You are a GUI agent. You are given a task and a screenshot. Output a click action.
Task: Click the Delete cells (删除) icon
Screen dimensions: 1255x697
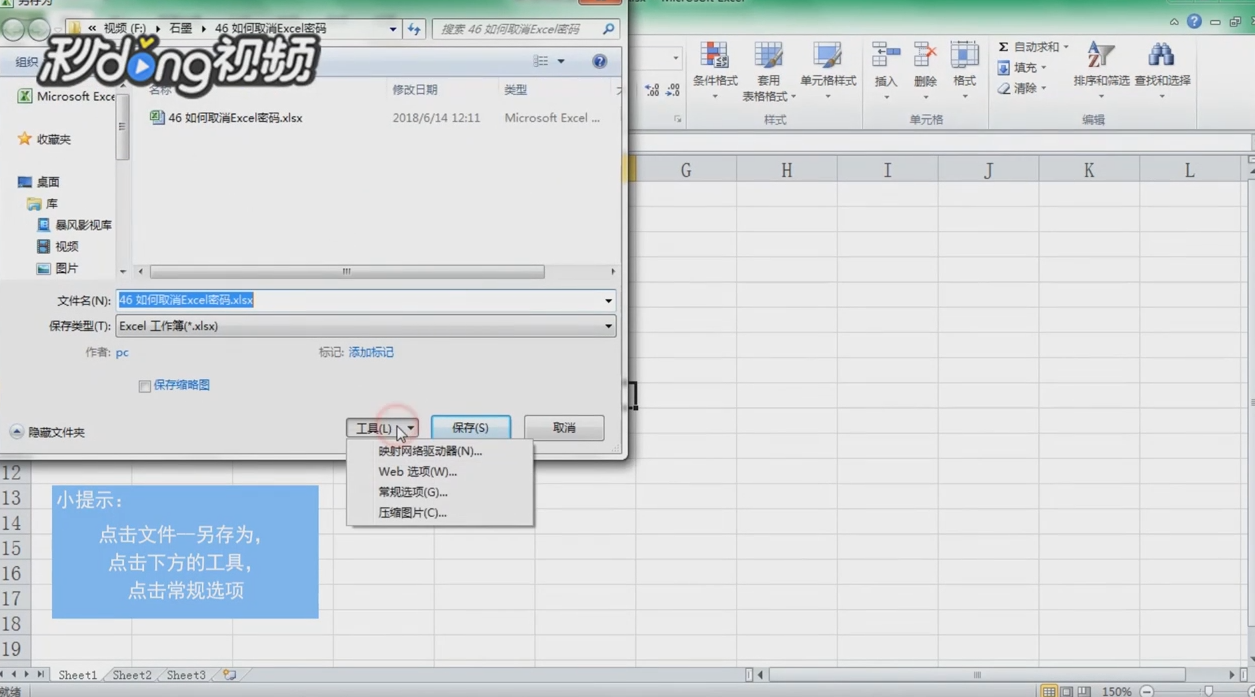coord(925,56)
